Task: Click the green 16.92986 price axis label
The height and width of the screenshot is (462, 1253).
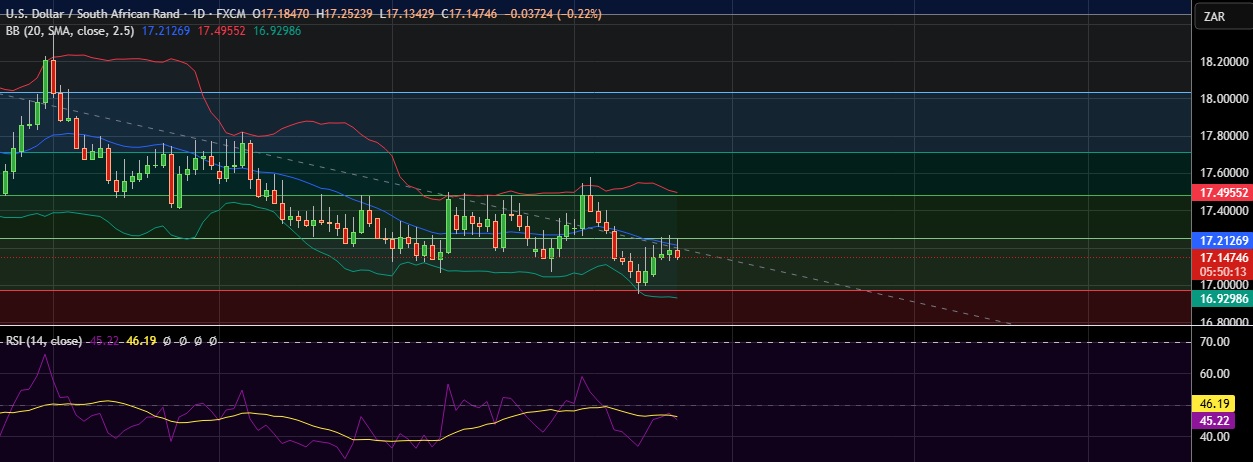Action: (x=1222, y=298)
